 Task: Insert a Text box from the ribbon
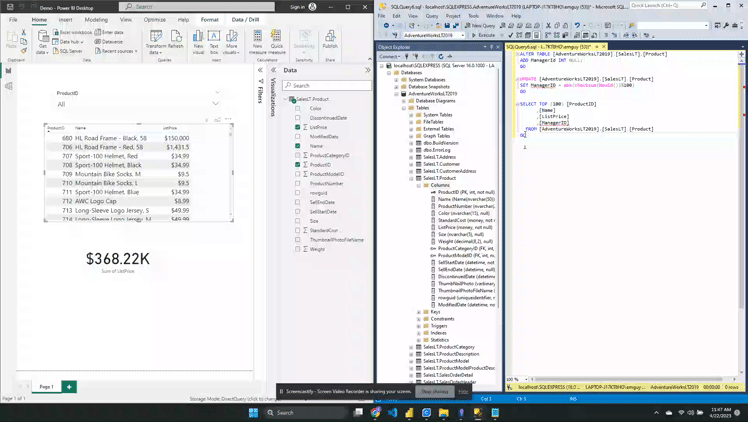point(214,39)
